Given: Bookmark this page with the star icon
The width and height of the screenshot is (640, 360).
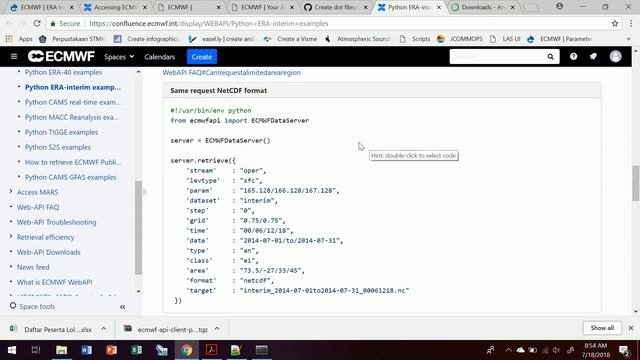Looking at the screenshot, I should (x=615, y=24).
